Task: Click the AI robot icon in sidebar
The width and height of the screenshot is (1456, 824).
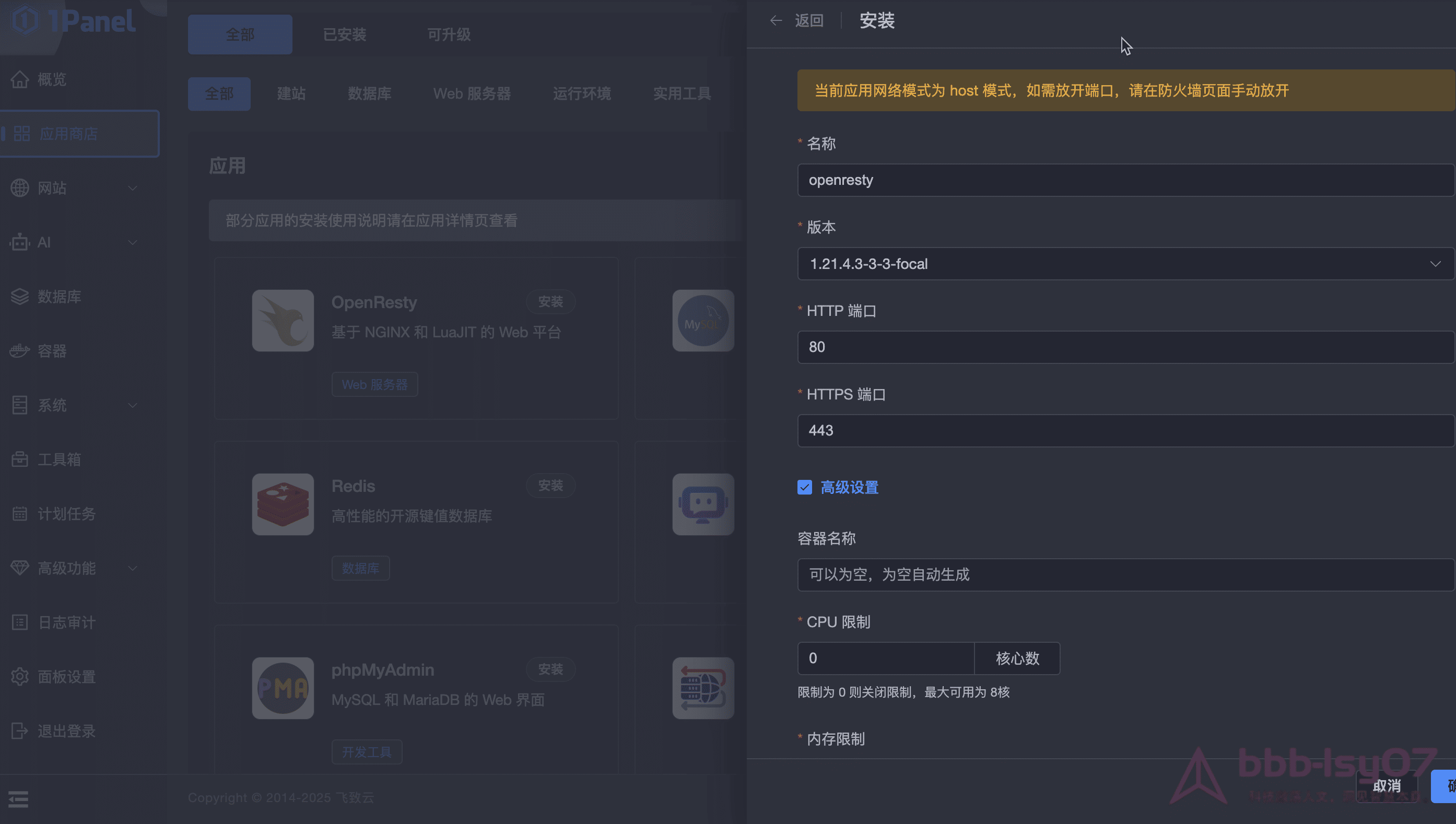Action: (x=20, y=242)
